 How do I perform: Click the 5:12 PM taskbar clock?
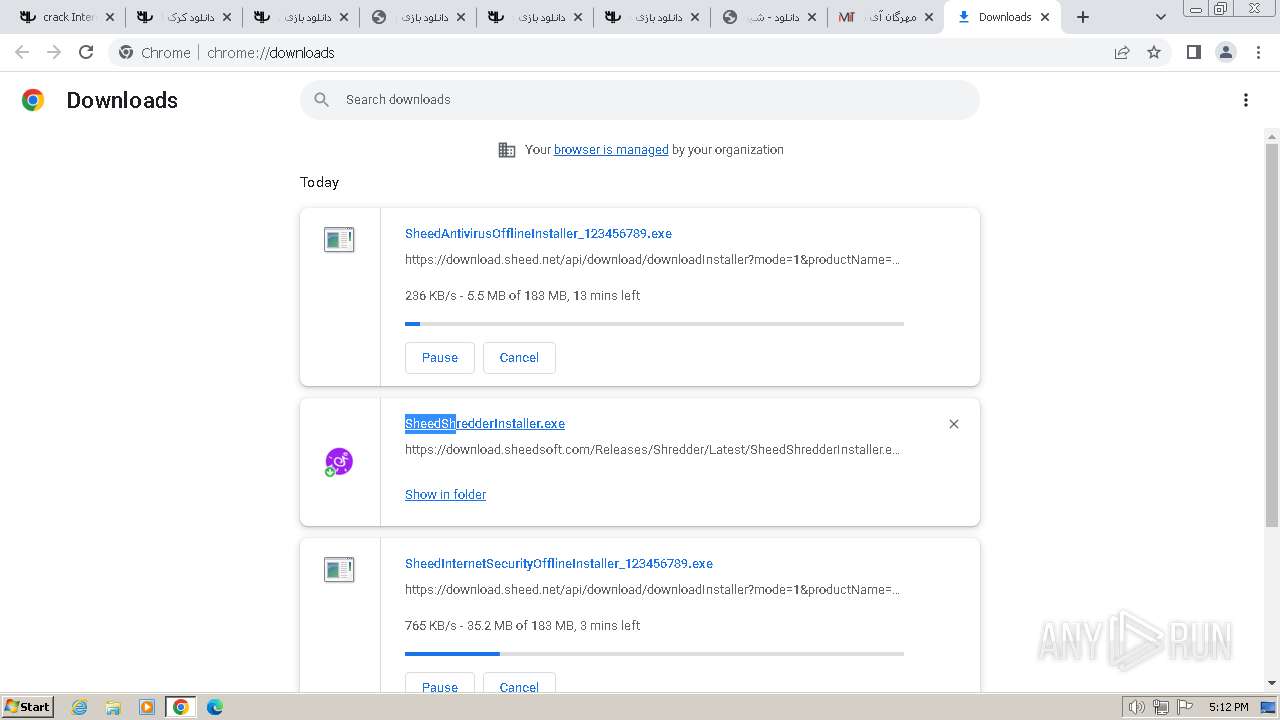tap(1228, 707)
